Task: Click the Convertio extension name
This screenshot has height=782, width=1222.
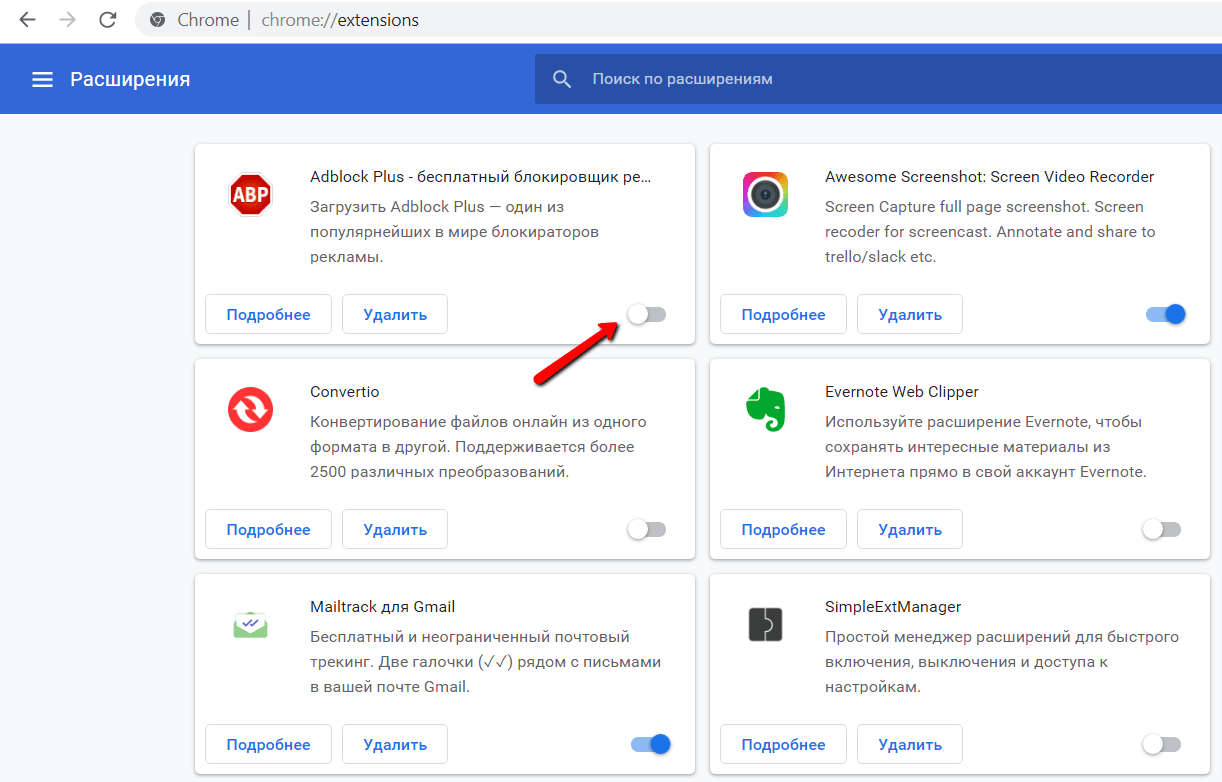Action: tap(345, 392)
